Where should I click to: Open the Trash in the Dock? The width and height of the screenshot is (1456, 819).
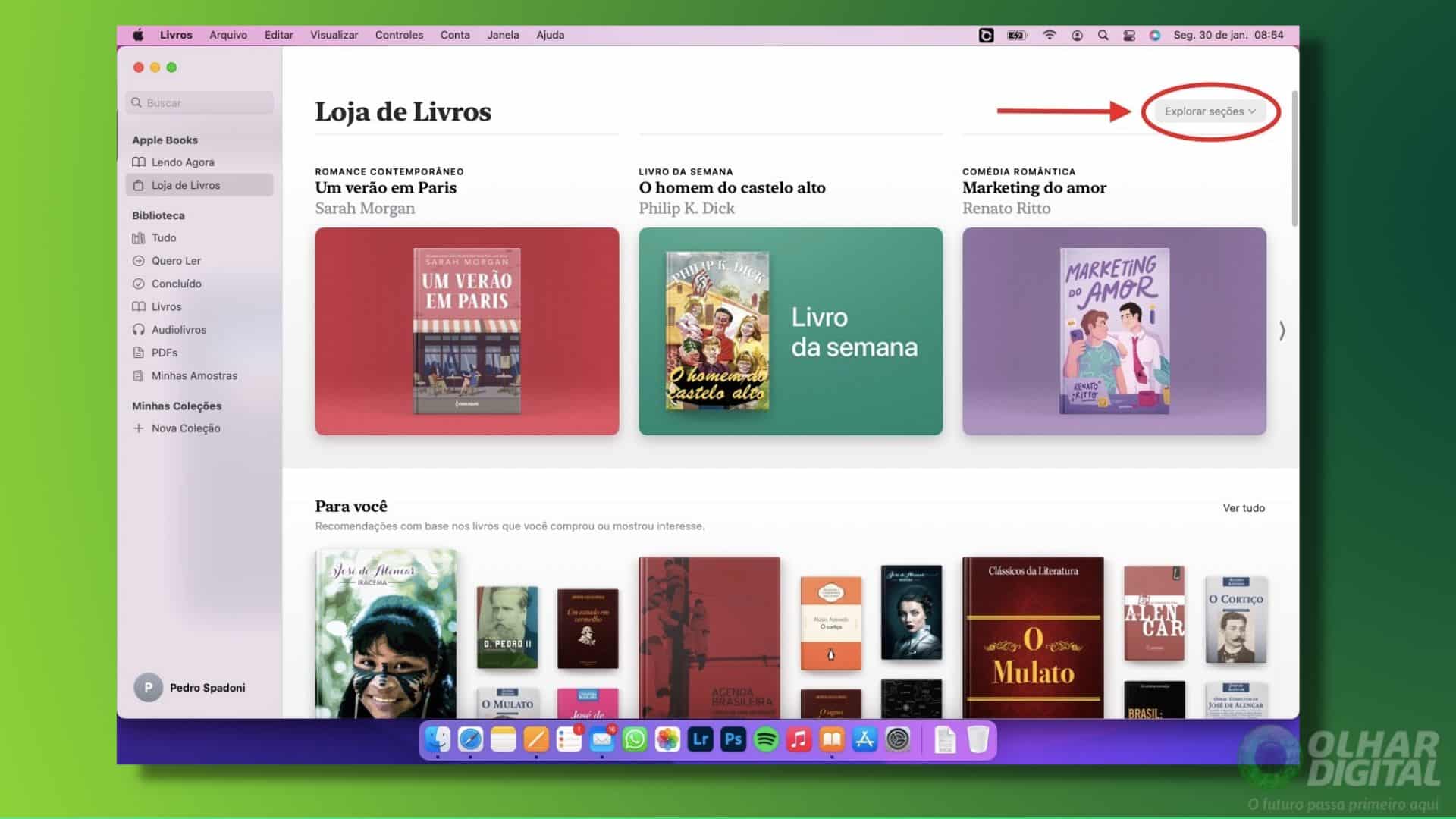tap(978, 739)
